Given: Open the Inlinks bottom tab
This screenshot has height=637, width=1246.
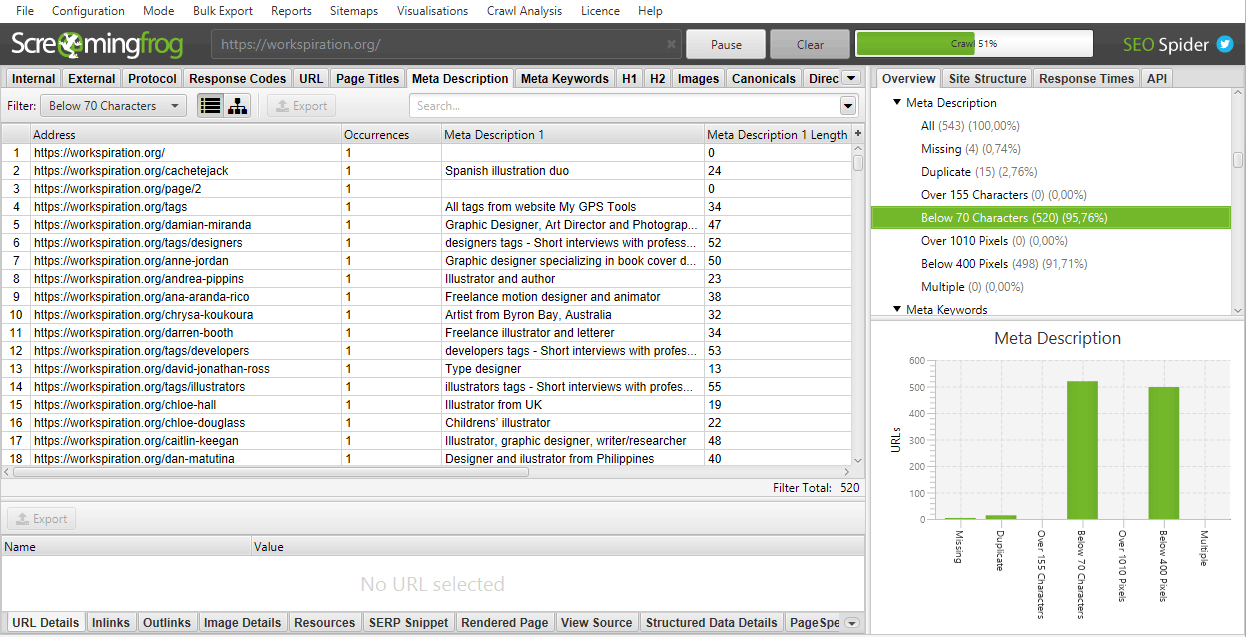Looking at the screenshot, I should coord(111,622).
